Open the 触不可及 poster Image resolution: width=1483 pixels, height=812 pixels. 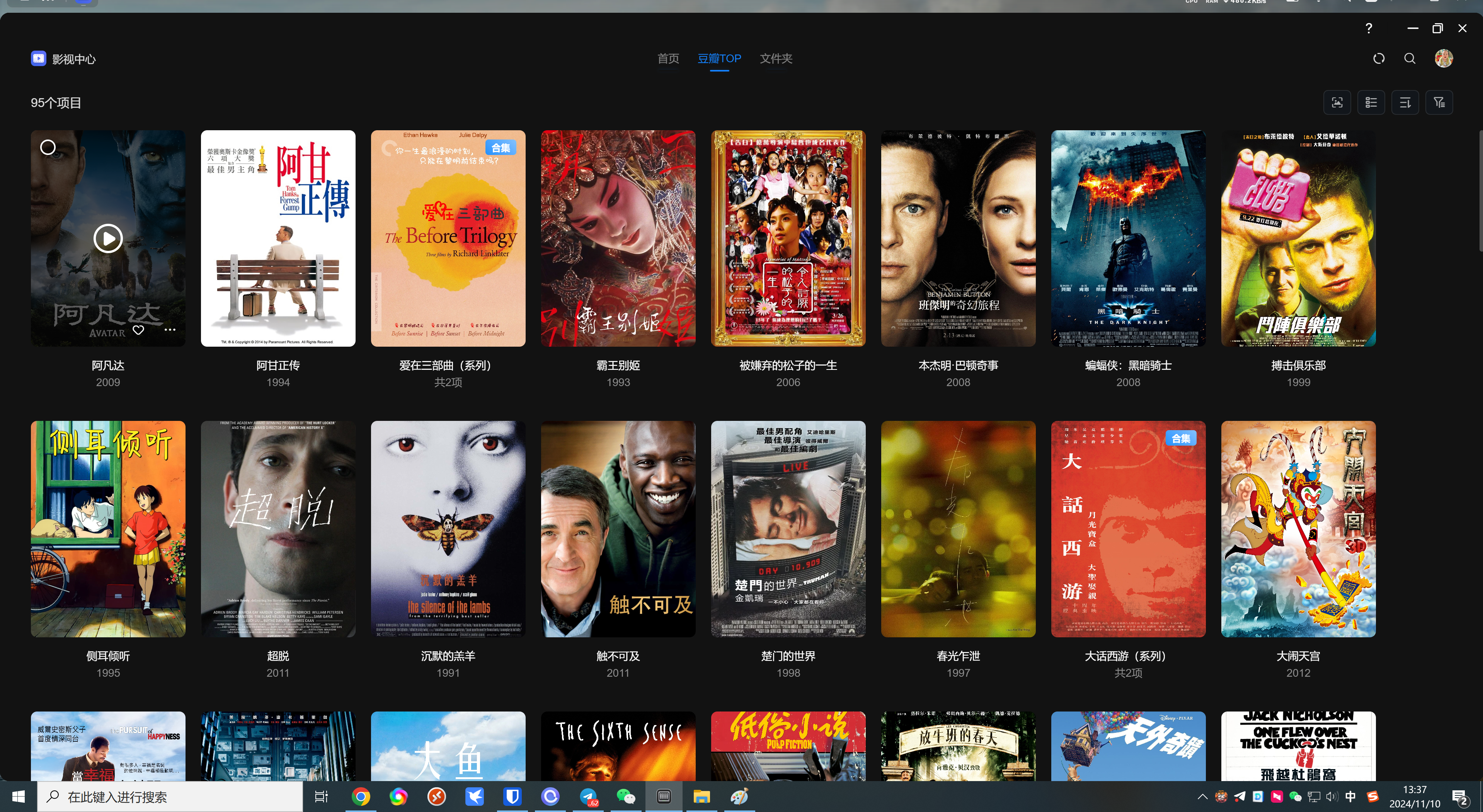[618, 529]
